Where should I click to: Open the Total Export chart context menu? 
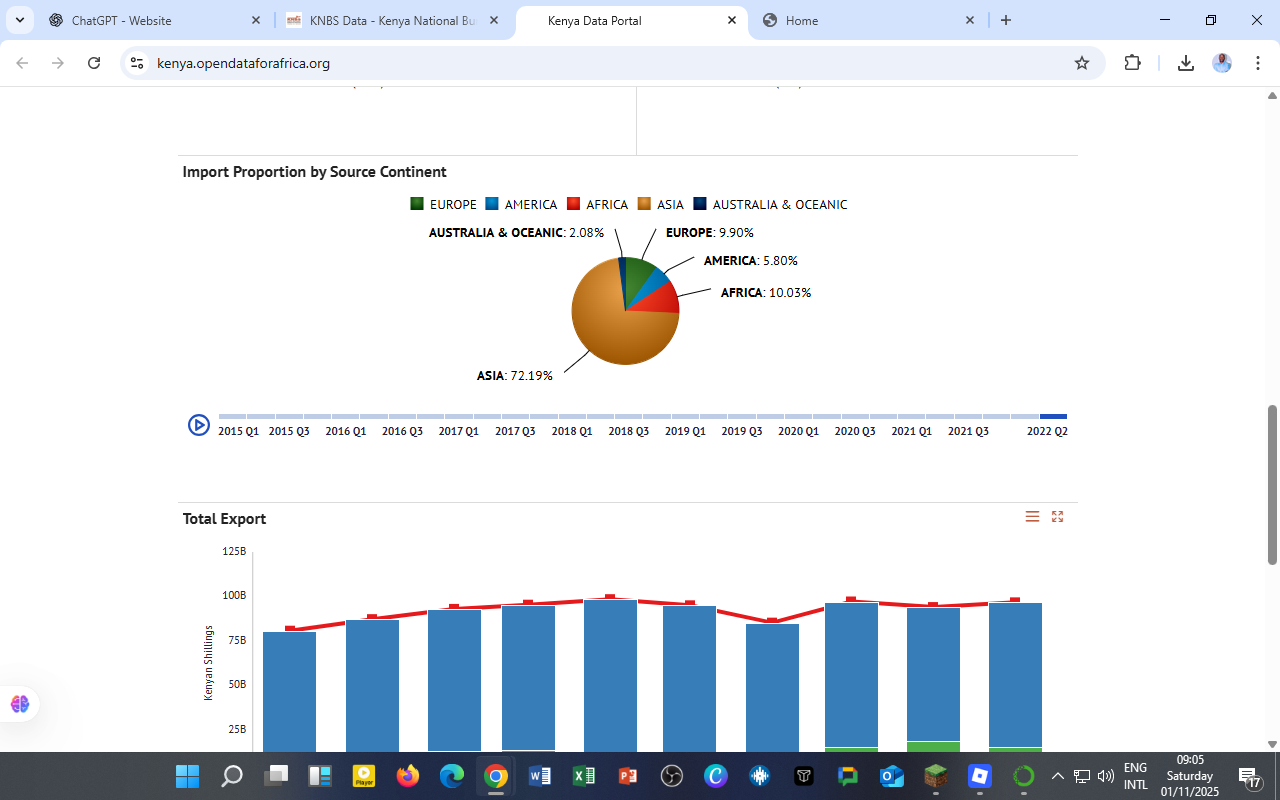pos(1032,516)
